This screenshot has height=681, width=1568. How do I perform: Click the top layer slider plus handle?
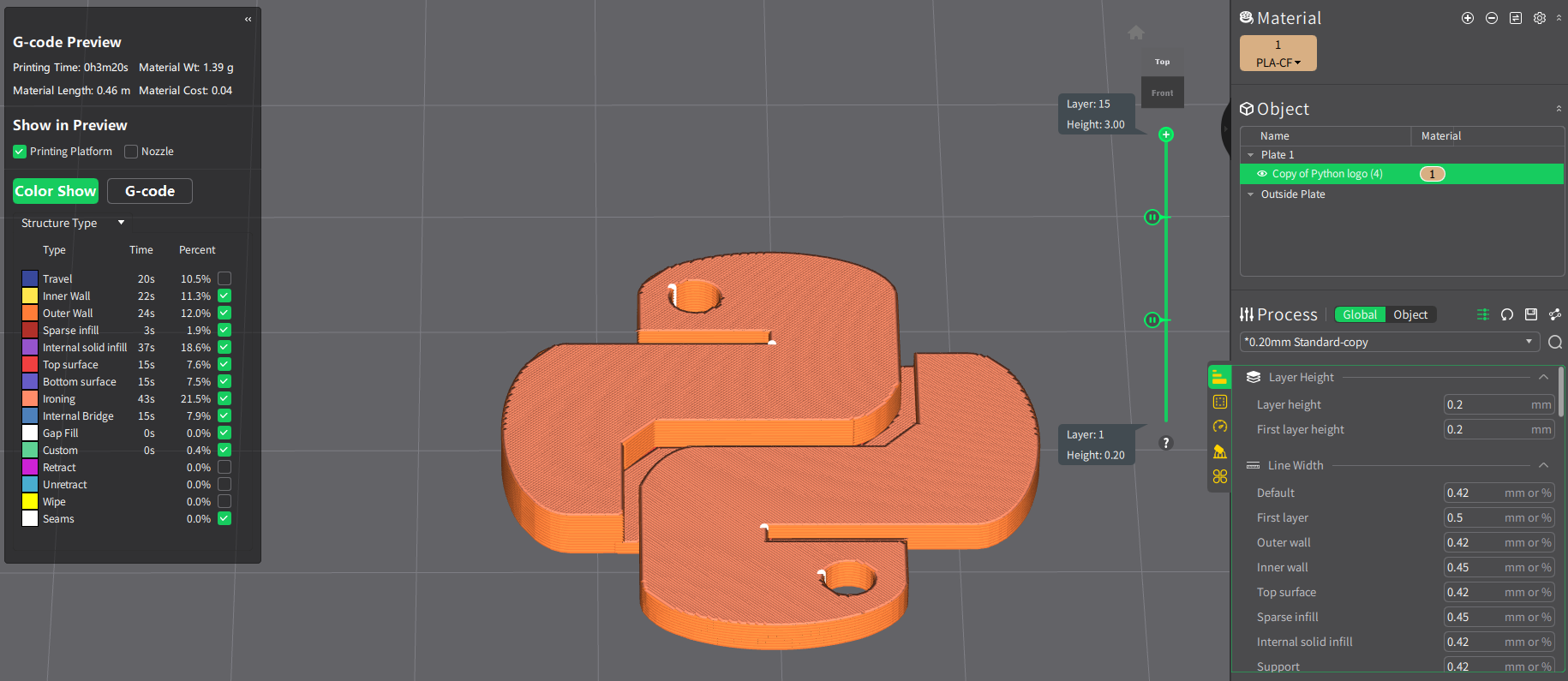[1166, 134]
